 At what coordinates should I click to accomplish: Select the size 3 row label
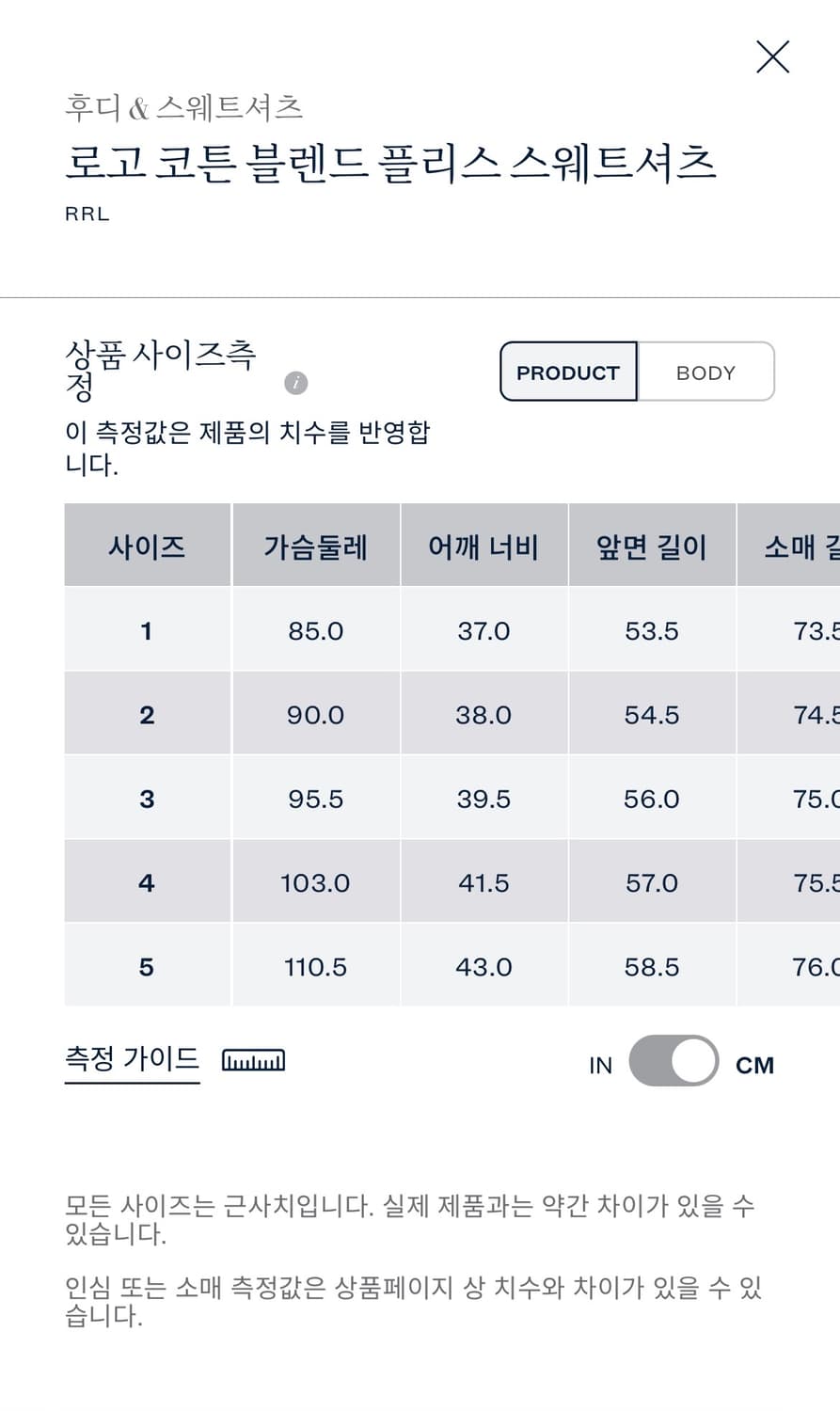tap(147, 799)
